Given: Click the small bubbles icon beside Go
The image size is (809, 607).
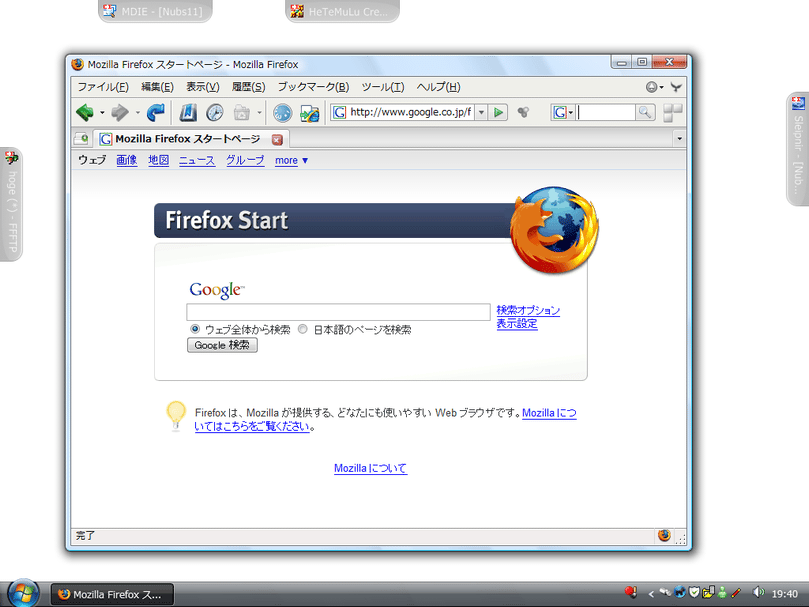Looking at the screenshot, I should coord(523,112).
